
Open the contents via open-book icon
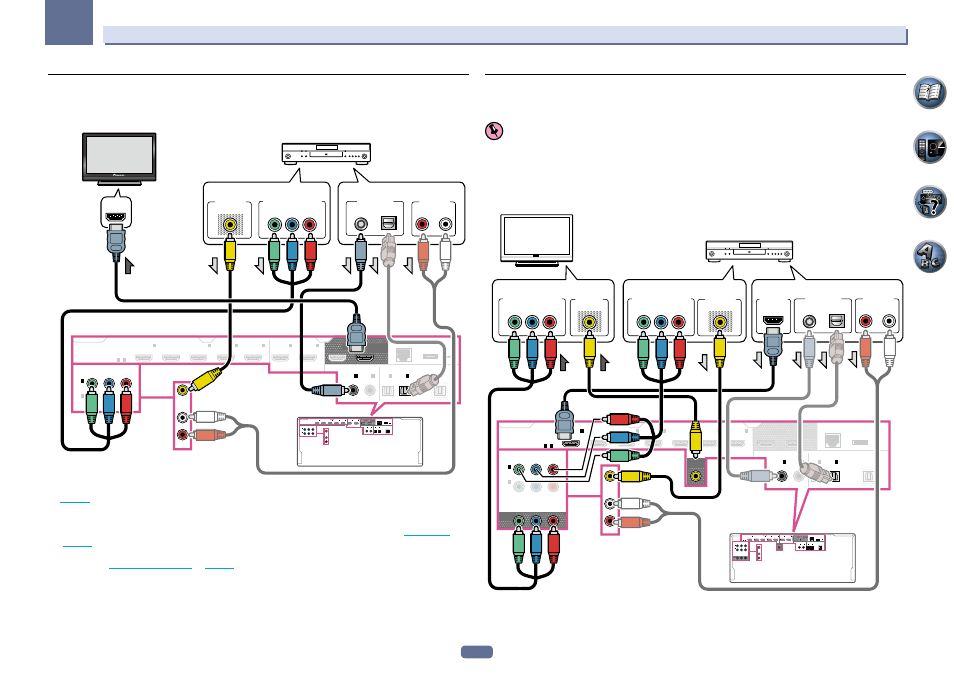pos(929,93)
